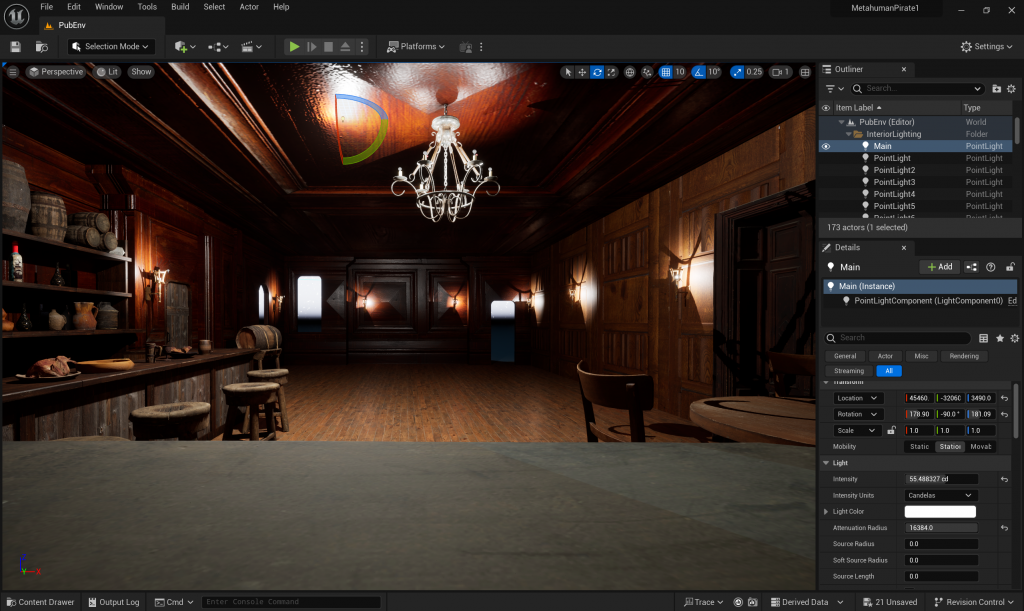Toggle rotation angle snapping

[699, 72]
